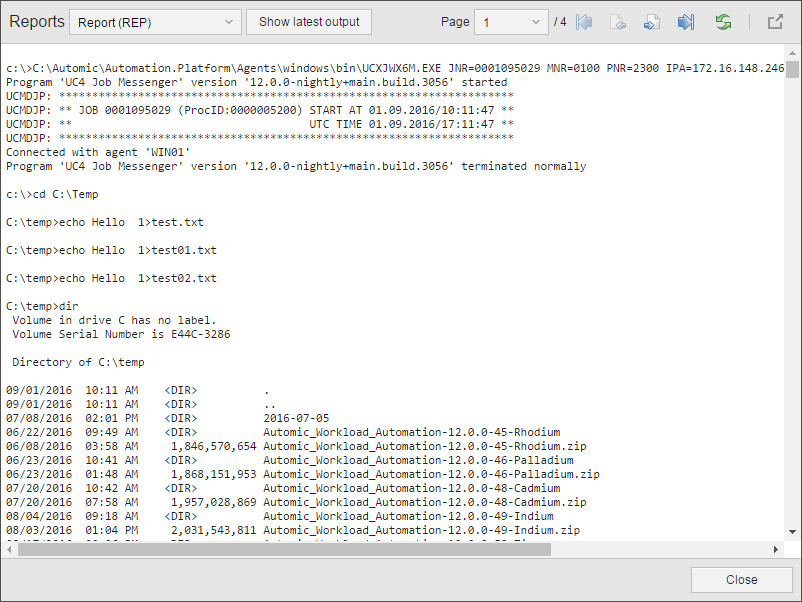
Task: Go to the next report page
Action: [652, 22]
